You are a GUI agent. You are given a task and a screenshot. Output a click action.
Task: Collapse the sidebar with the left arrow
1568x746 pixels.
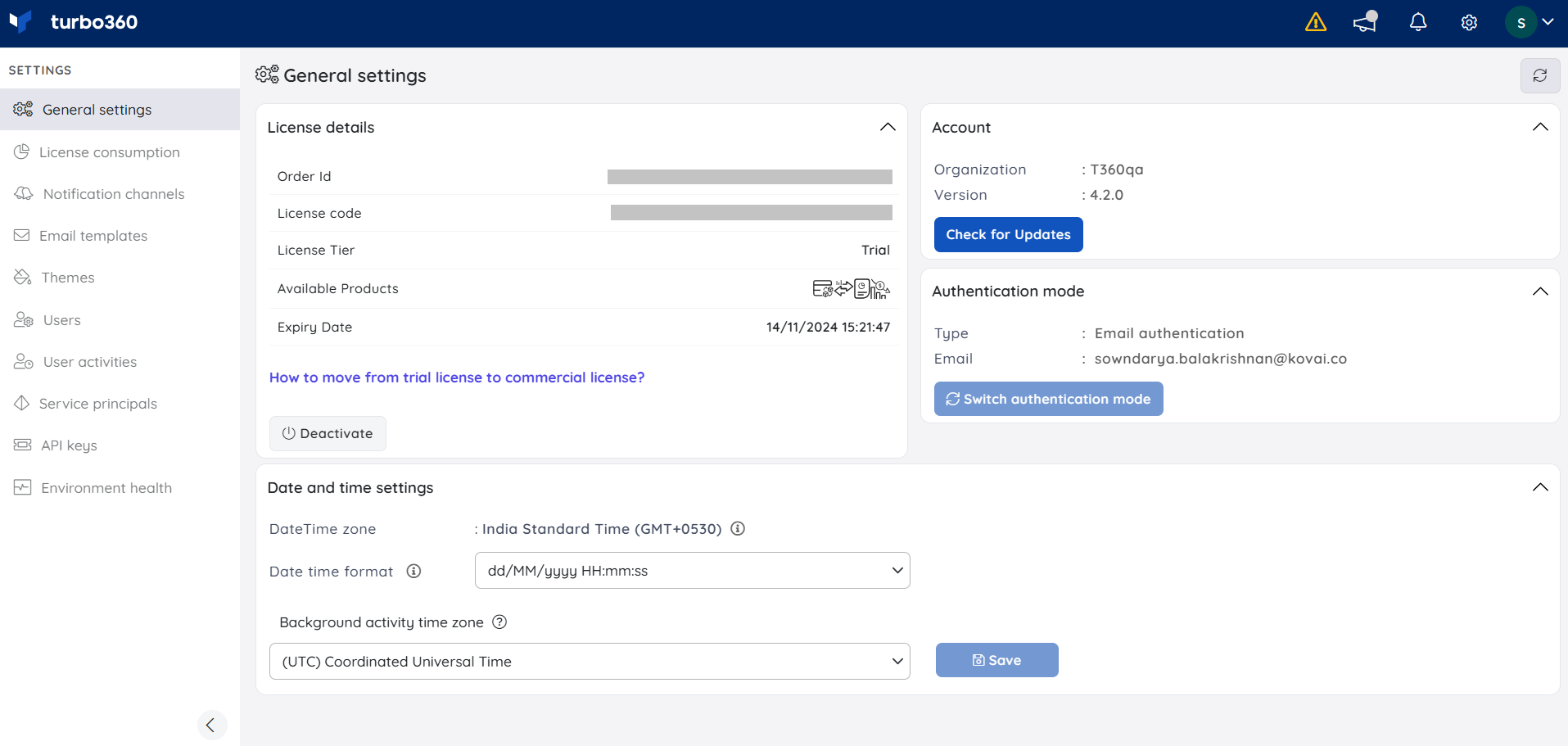pyautogui.click(x=211, y=725)
